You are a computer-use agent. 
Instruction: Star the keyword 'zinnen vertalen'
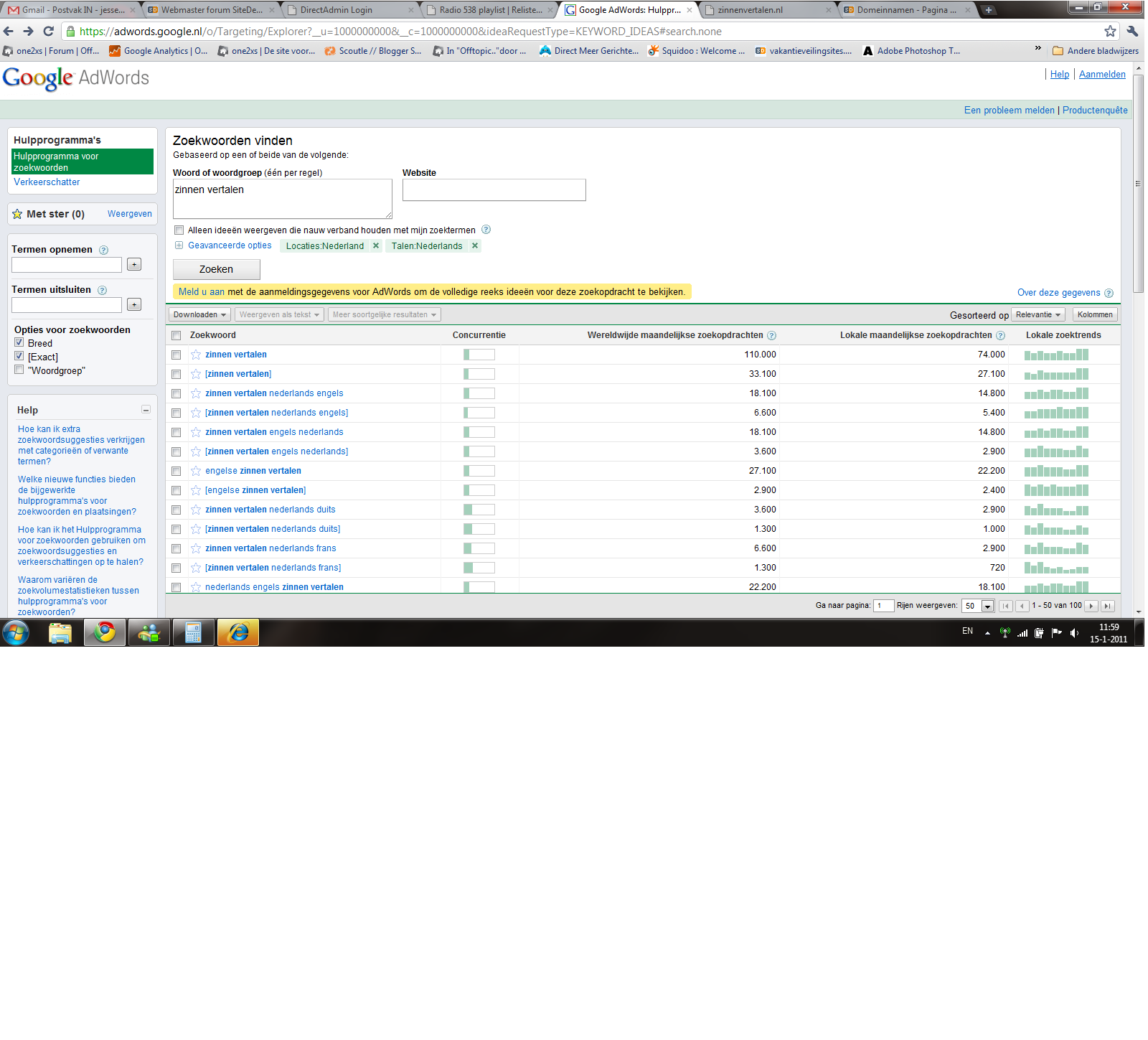pos(196,355)
